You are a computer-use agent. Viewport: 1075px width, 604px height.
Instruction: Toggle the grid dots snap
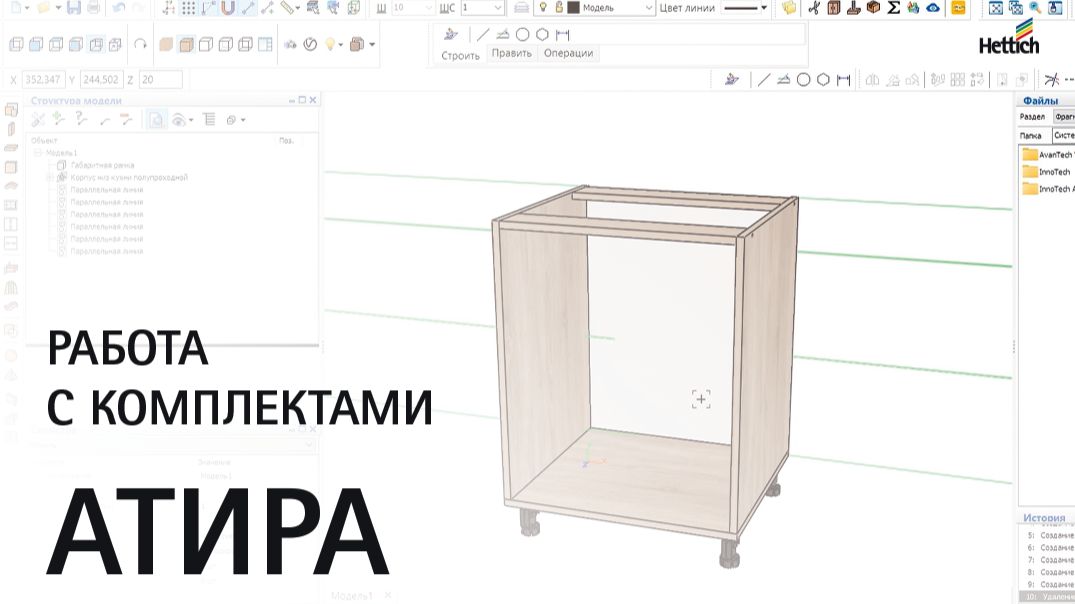pos(189,8)
